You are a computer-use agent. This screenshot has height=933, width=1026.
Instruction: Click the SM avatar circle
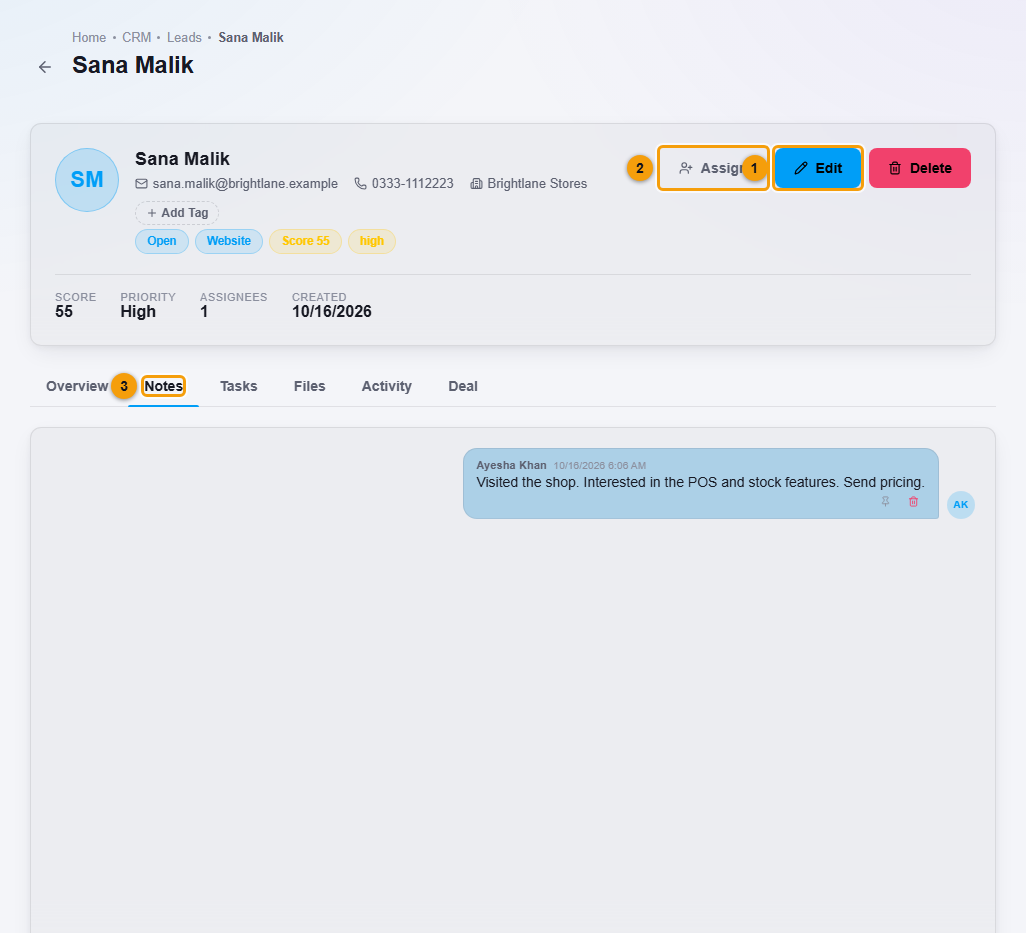tap(87, 180)
